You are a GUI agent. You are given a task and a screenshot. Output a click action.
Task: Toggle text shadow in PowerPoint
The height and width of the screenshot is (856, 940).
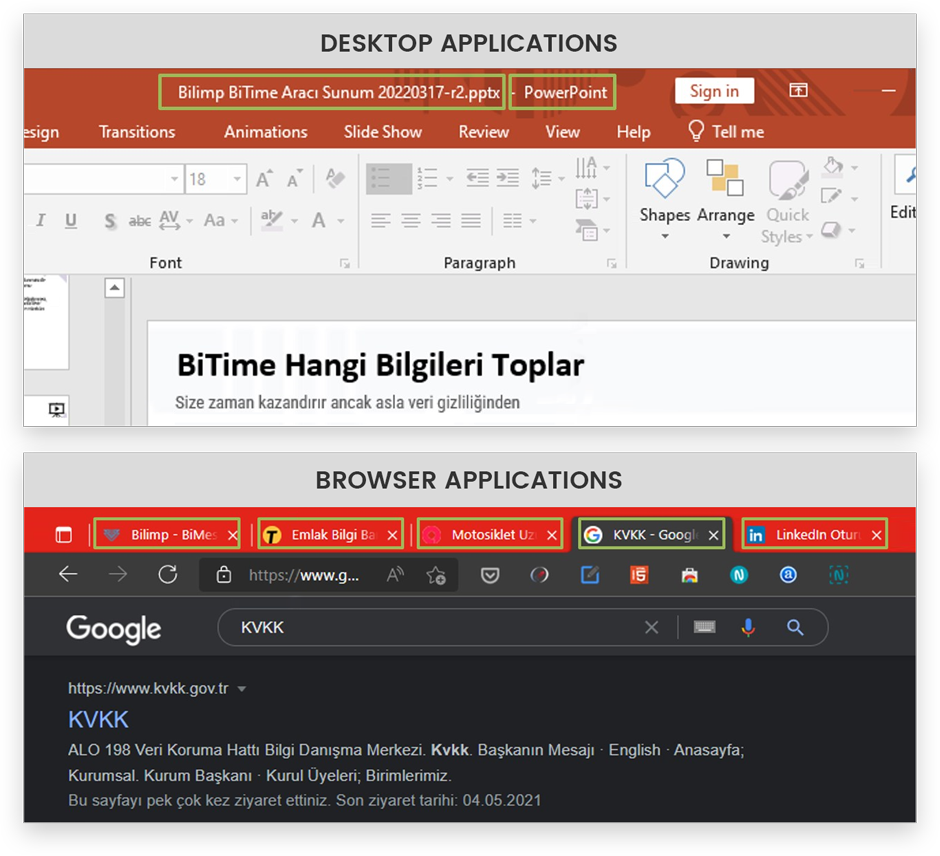(110, 221)
